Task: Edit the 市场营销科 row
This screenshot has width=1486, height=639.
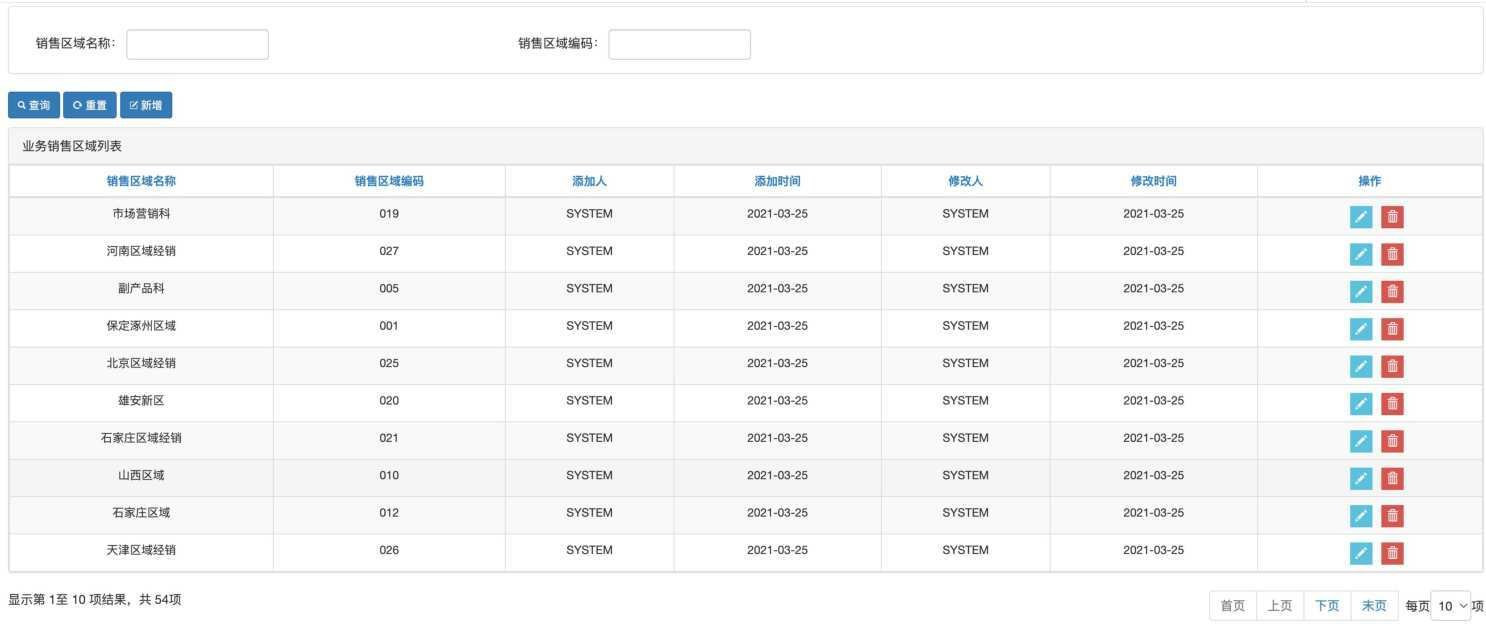Action: (x=1361, y=217)
